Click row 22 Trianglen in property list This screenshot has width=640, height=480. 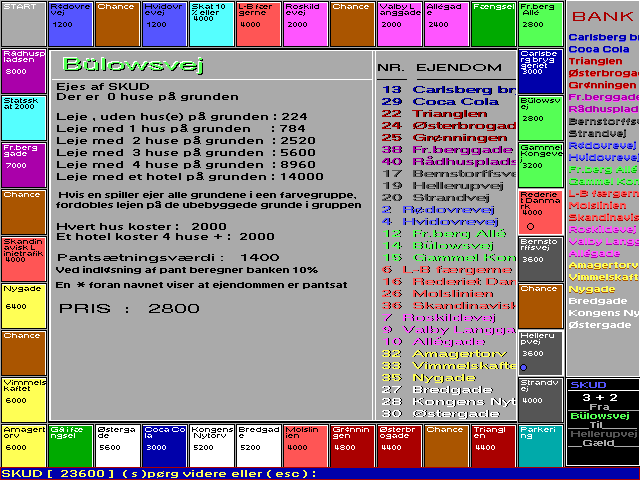[x=434, y=113]
